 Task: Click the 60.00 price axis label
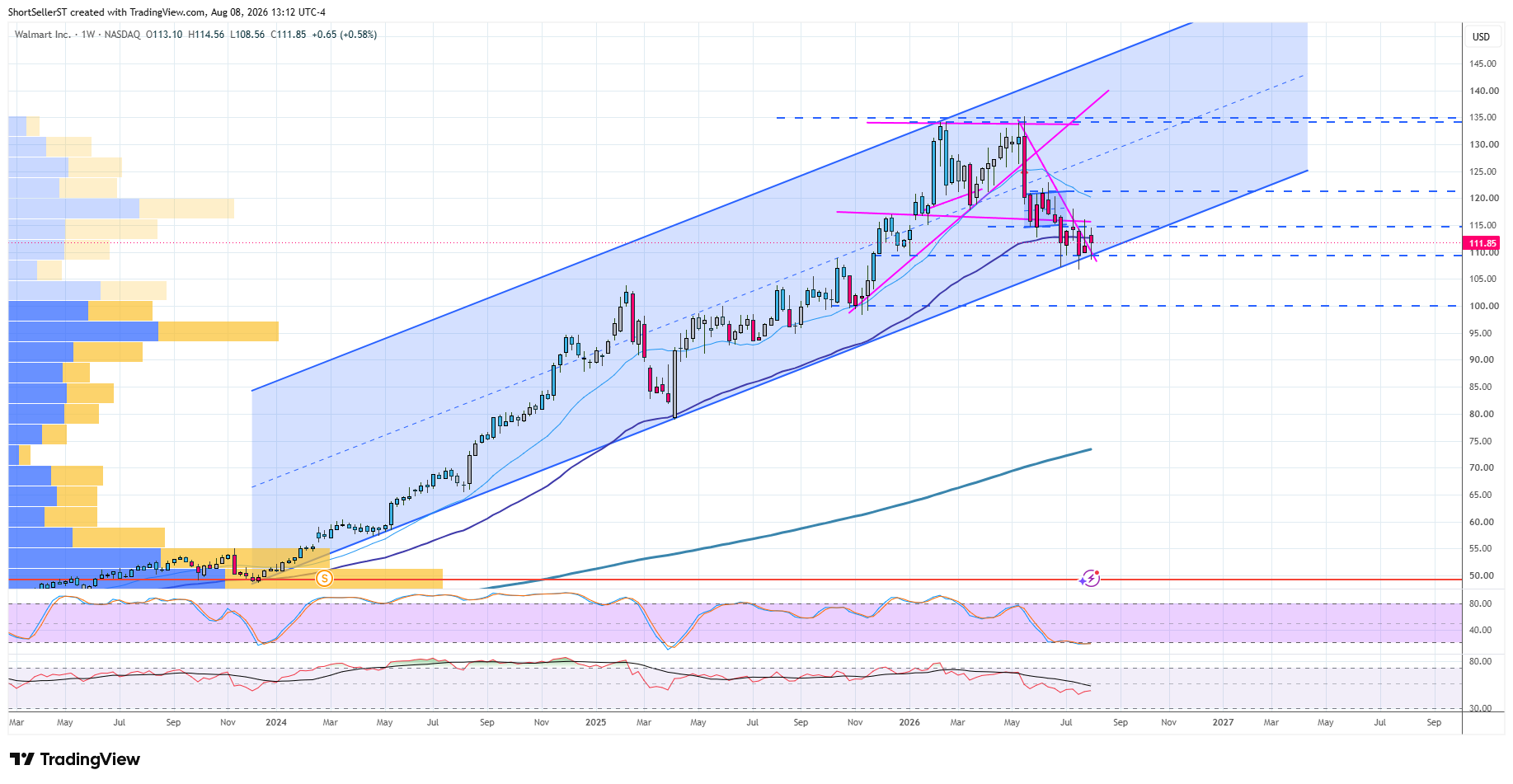(1481, 522)
